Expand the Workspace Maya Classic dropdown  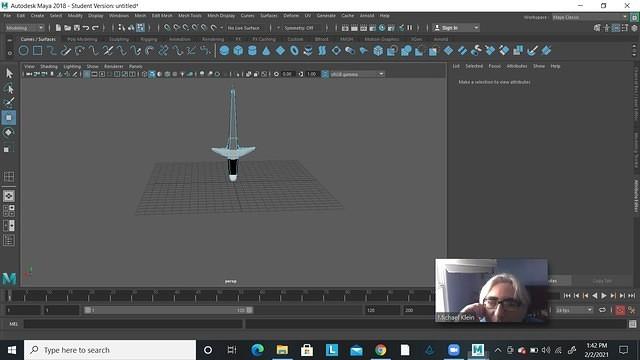coord(590,17)
